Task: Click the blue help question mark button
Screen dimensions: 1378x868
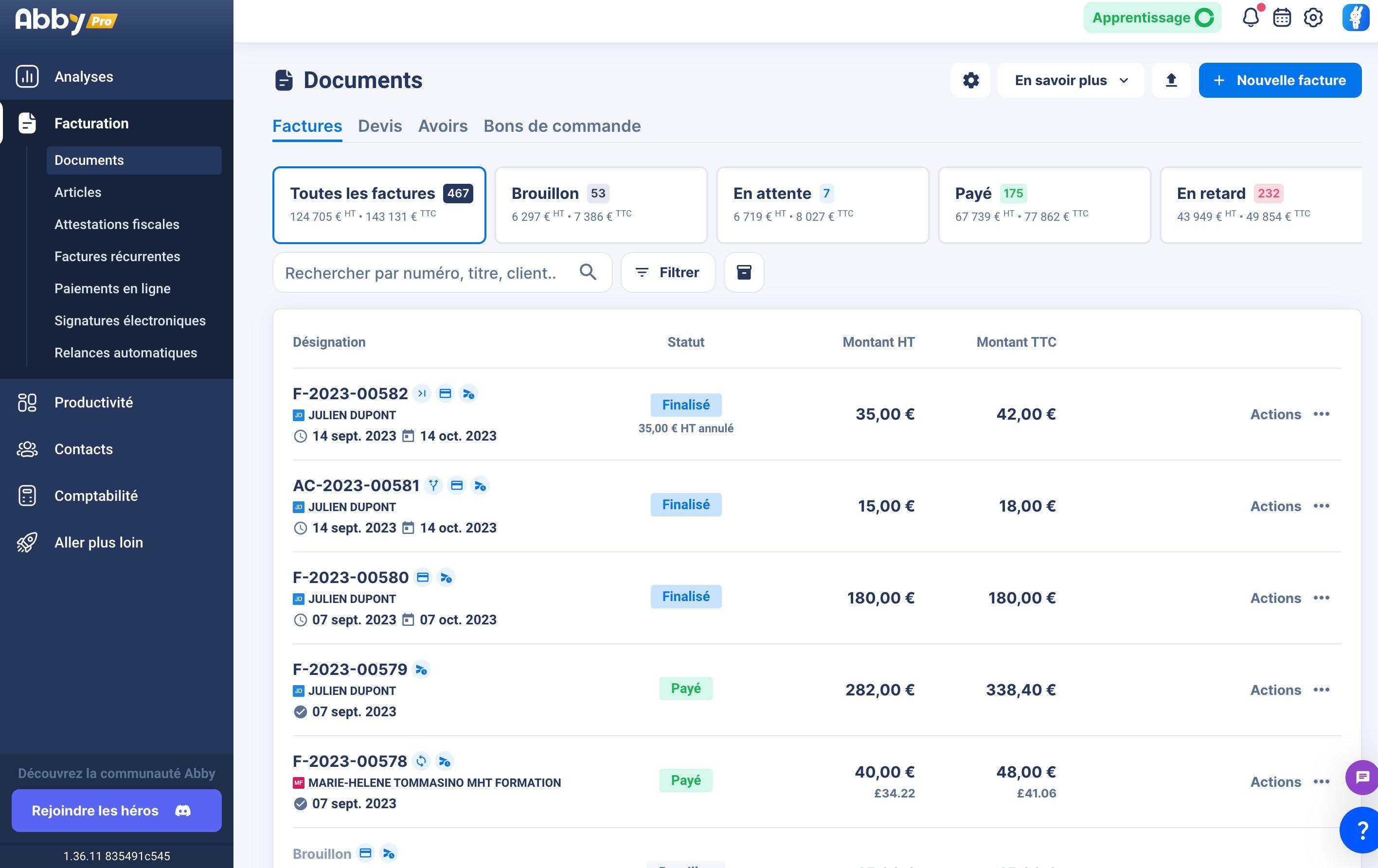Action: tap(1360, 830)
